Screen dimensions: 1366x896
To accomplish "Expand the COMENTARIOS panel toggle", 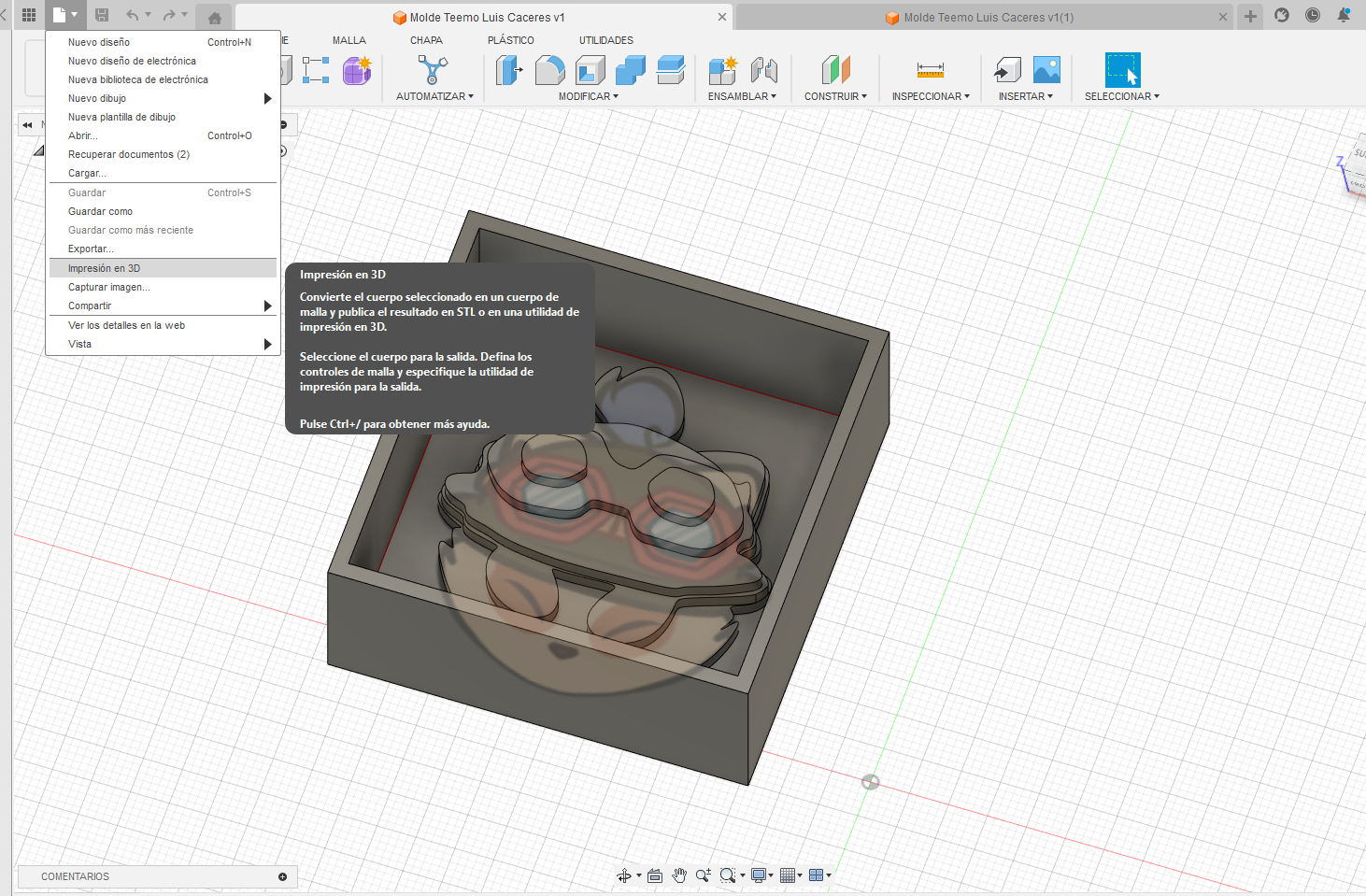I will point(282,876).
